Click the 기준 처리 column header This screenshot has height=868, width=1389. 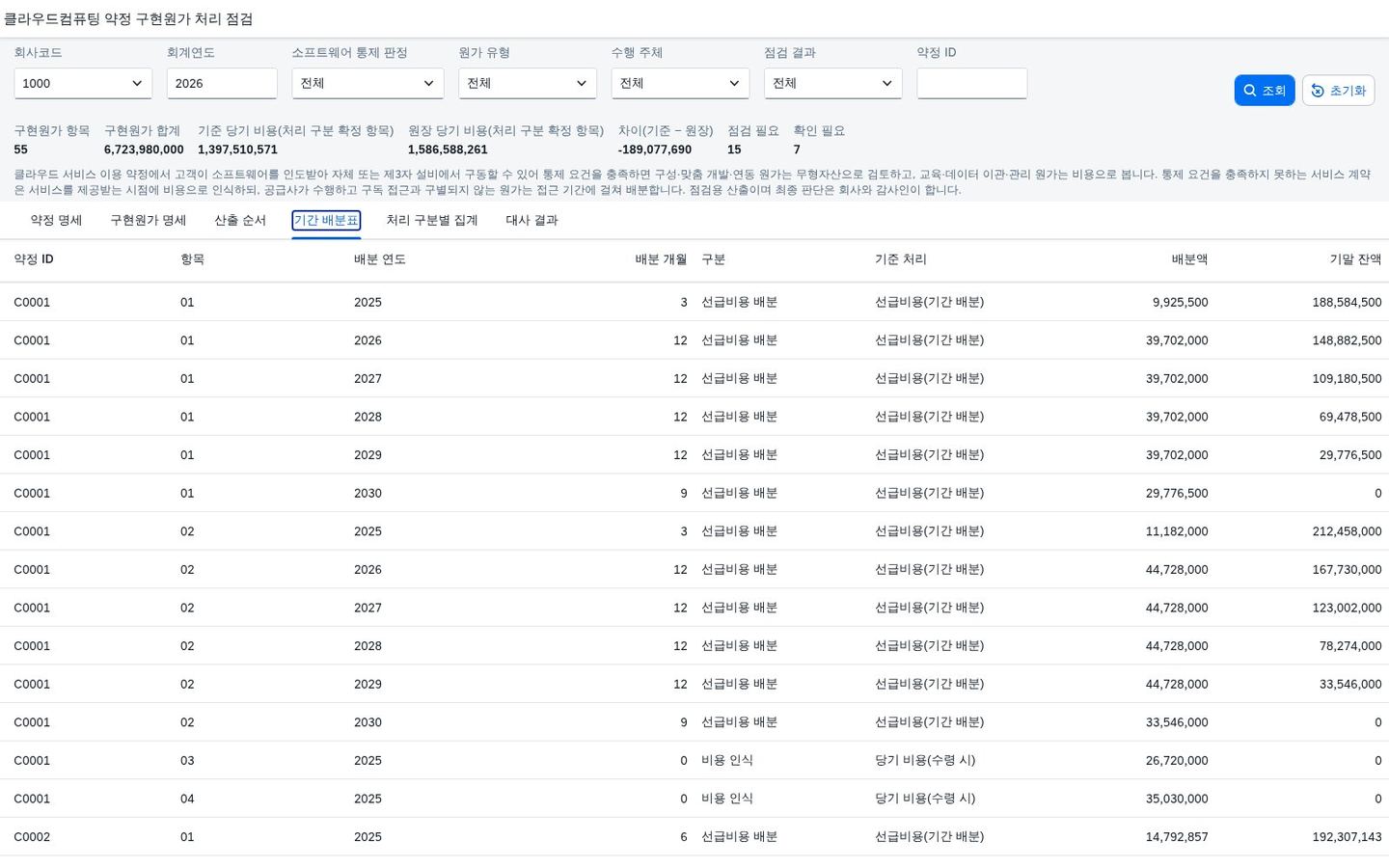901,259
